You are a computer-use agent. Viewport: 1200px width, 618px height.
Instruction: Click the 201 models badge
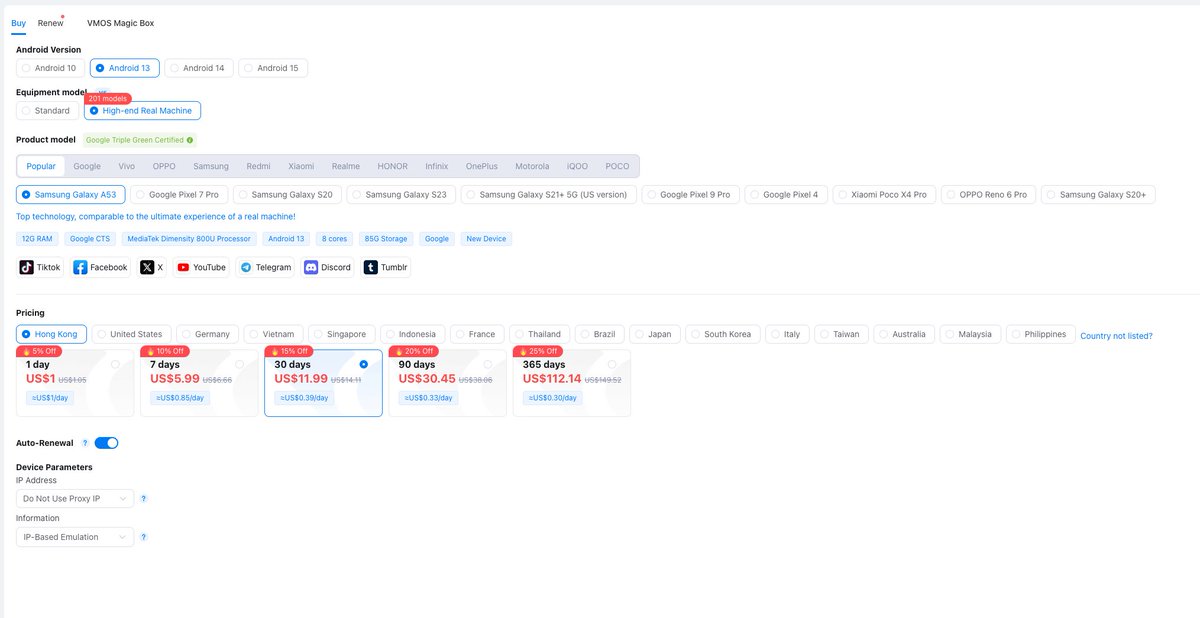(x=108, y=99)
